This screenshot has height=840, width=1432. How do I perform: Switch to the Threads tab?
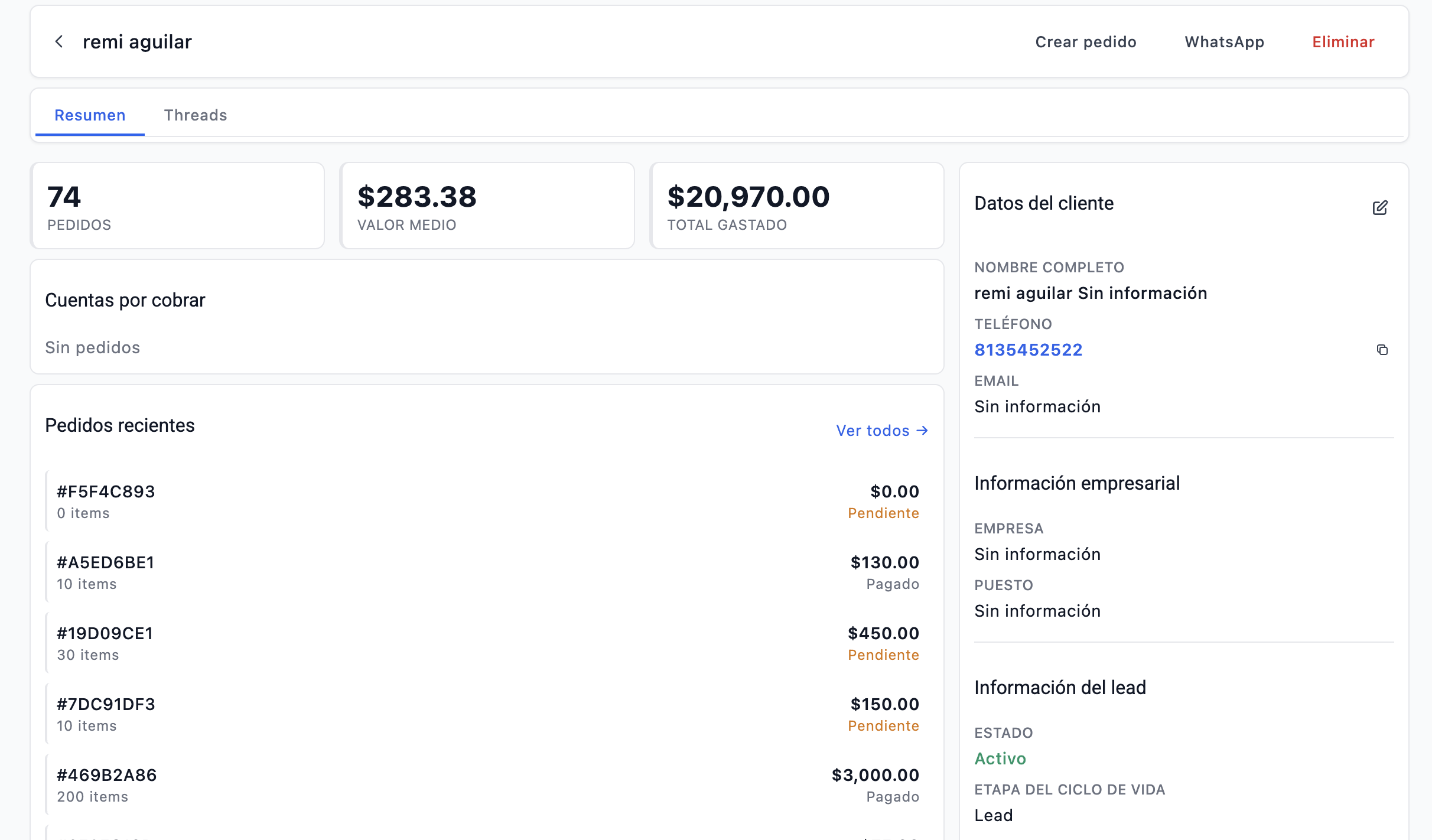coord(196,115)
